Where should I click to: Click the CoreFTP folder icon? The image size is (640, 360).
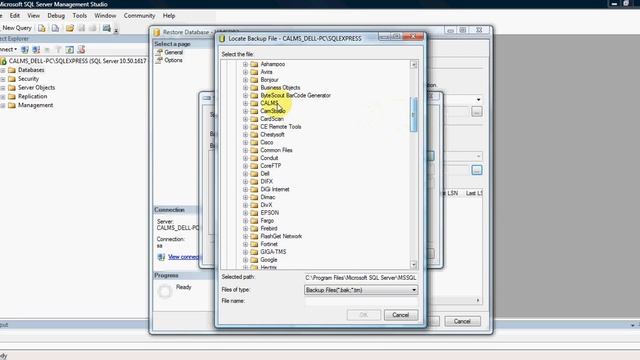[x=254, y=166]
